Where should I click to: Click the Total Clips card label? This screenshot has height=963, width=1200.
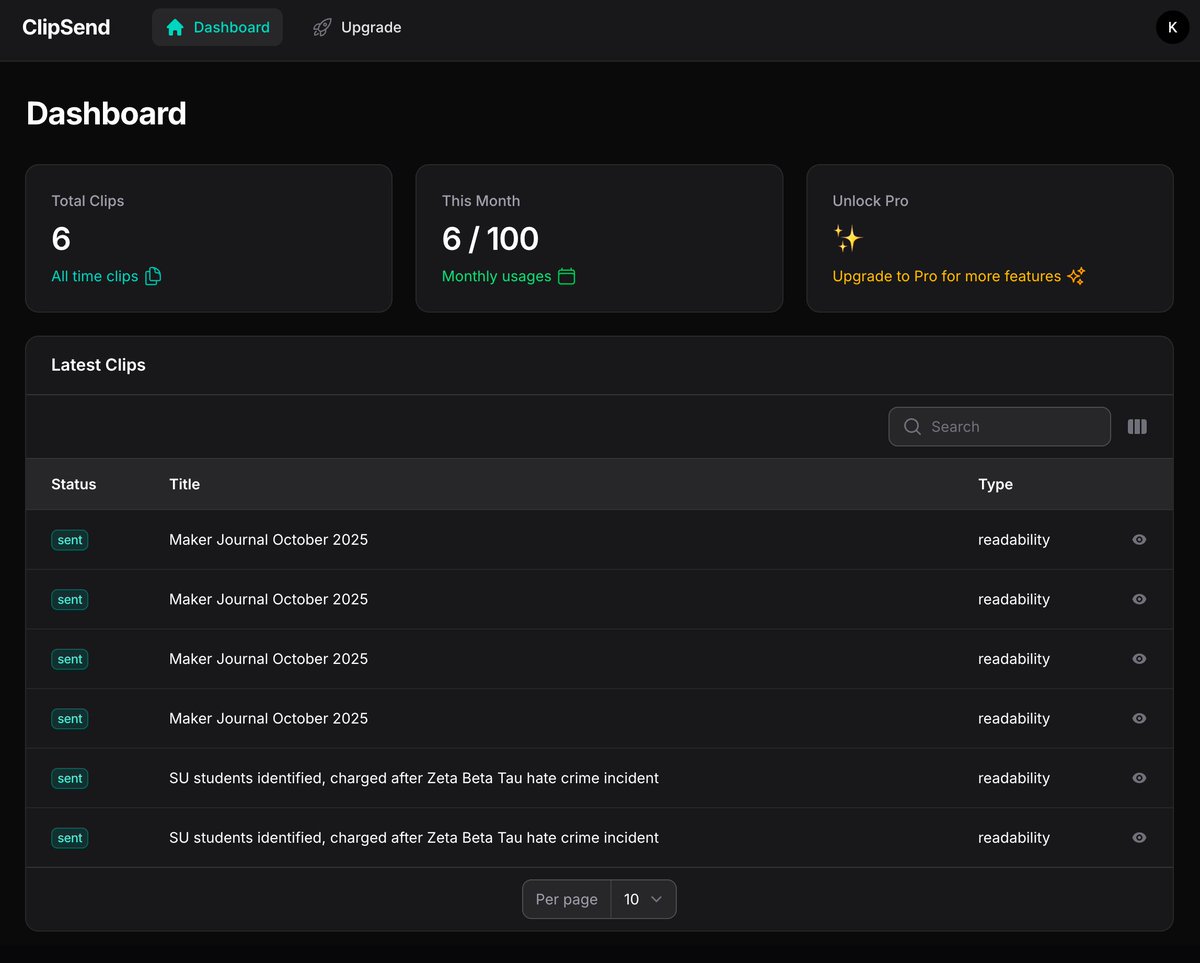pyautogui.click(x=88, y=201)
